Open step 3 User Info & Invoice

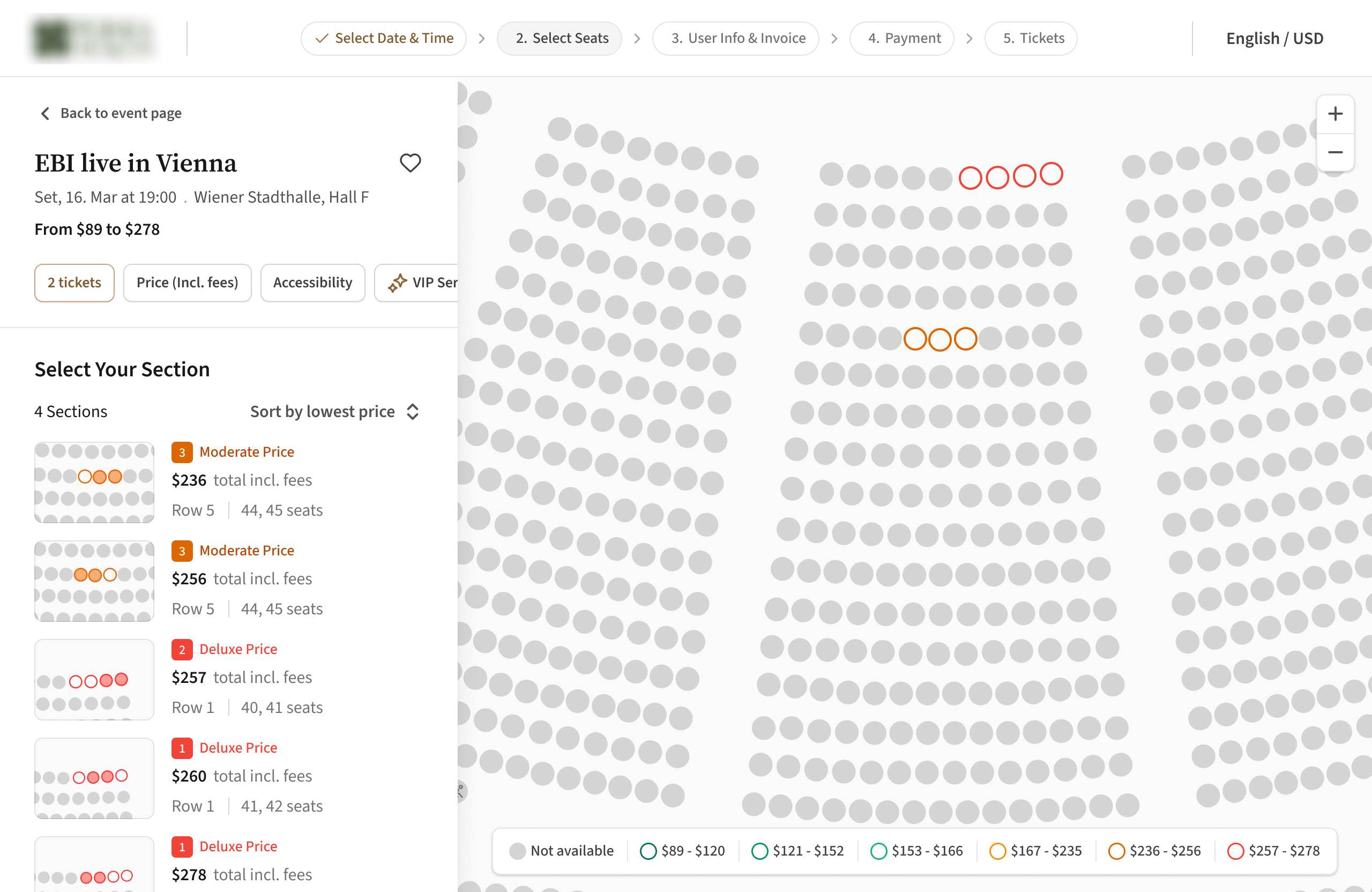click(x=735, y=38)
